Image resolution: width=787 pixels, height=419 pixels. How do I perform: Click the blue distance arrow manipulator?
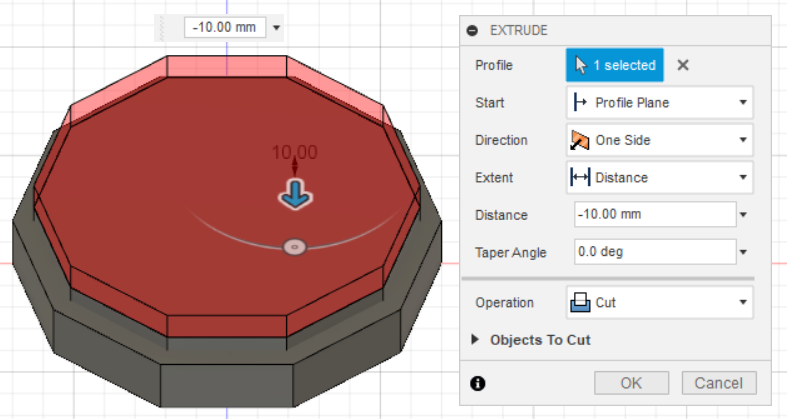pos(295,195)
